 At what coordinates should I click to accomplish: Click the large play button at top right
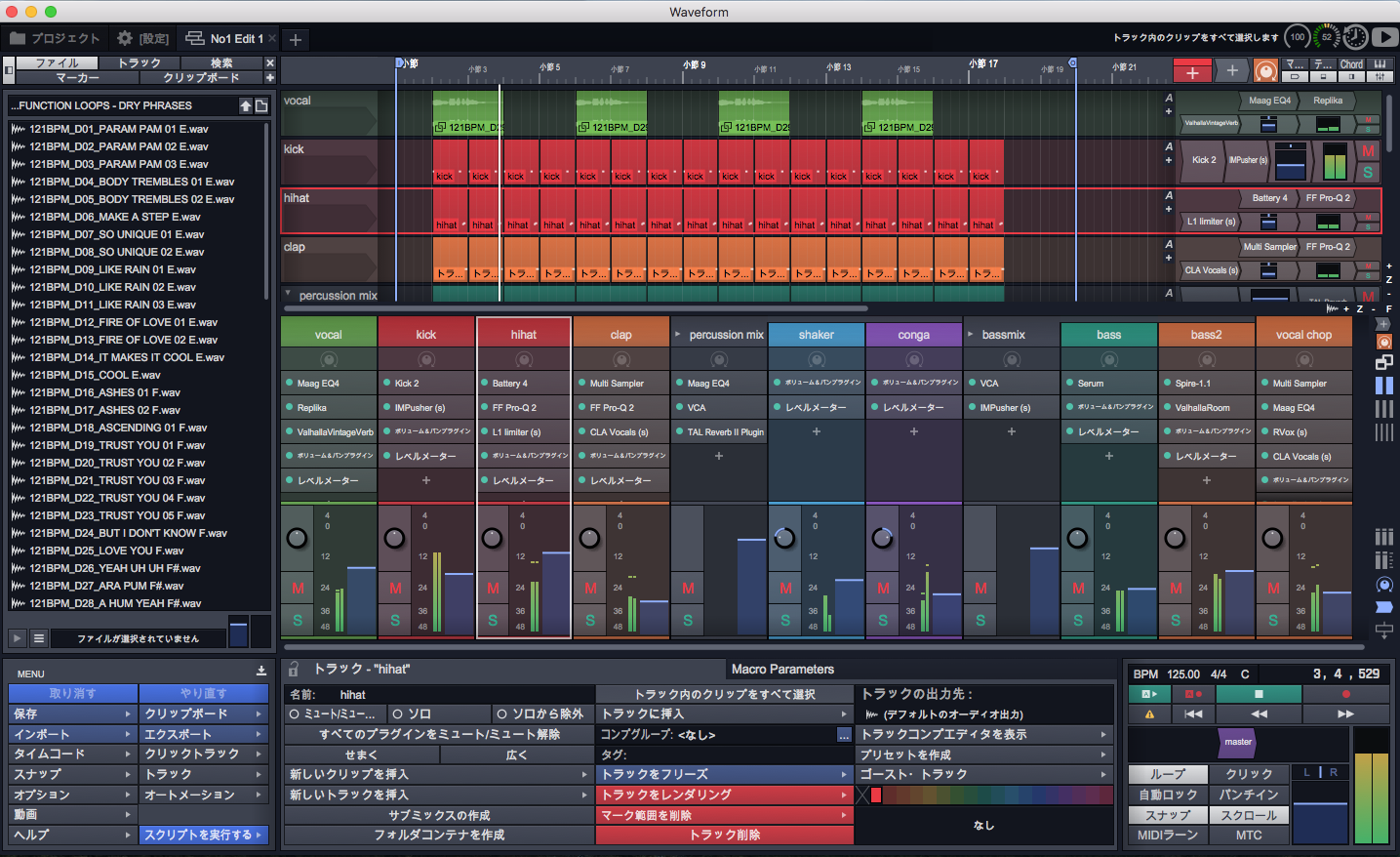[1384, 37]
